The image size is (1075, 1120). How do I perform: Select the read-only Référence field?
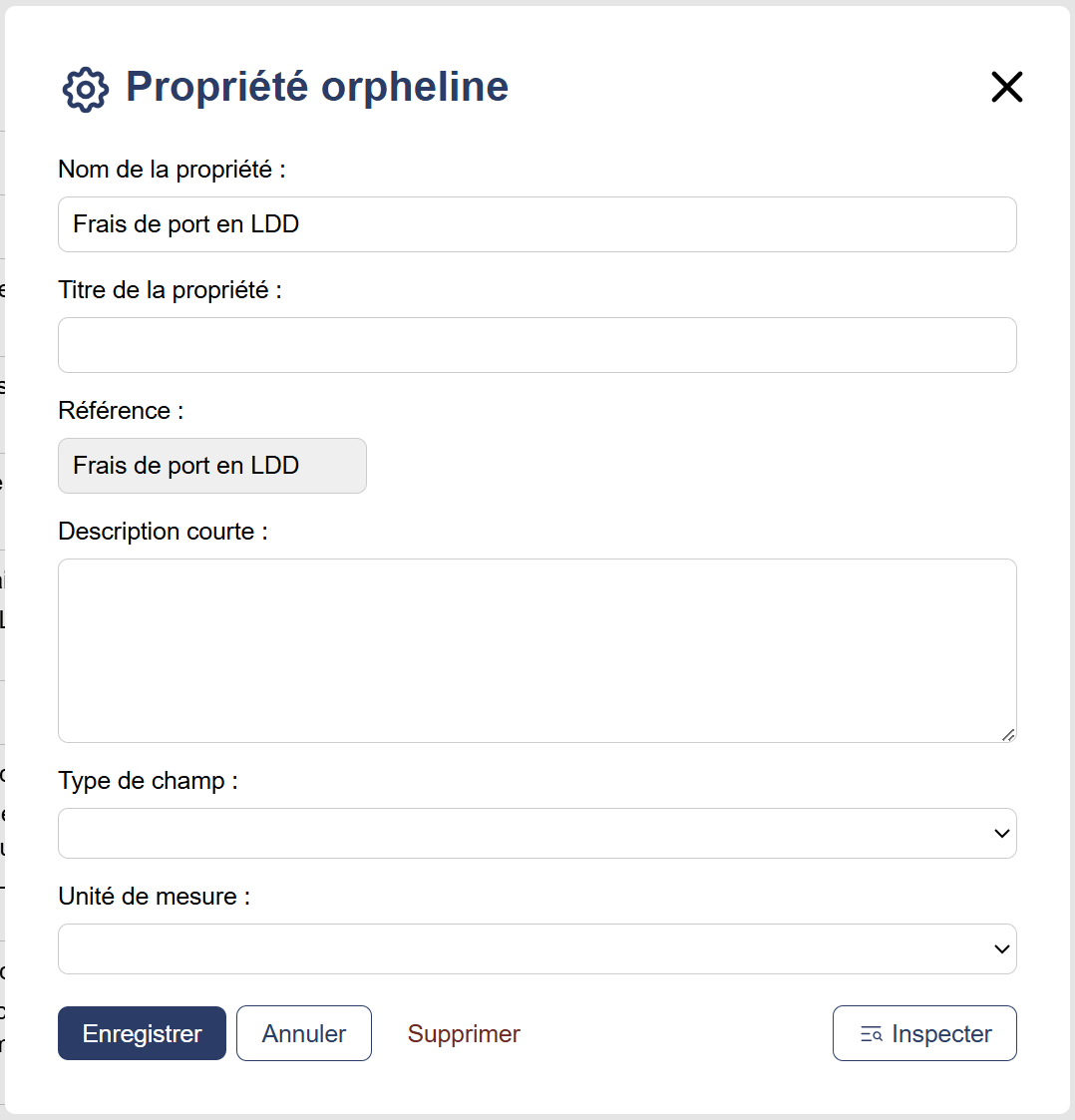(211, 466)
